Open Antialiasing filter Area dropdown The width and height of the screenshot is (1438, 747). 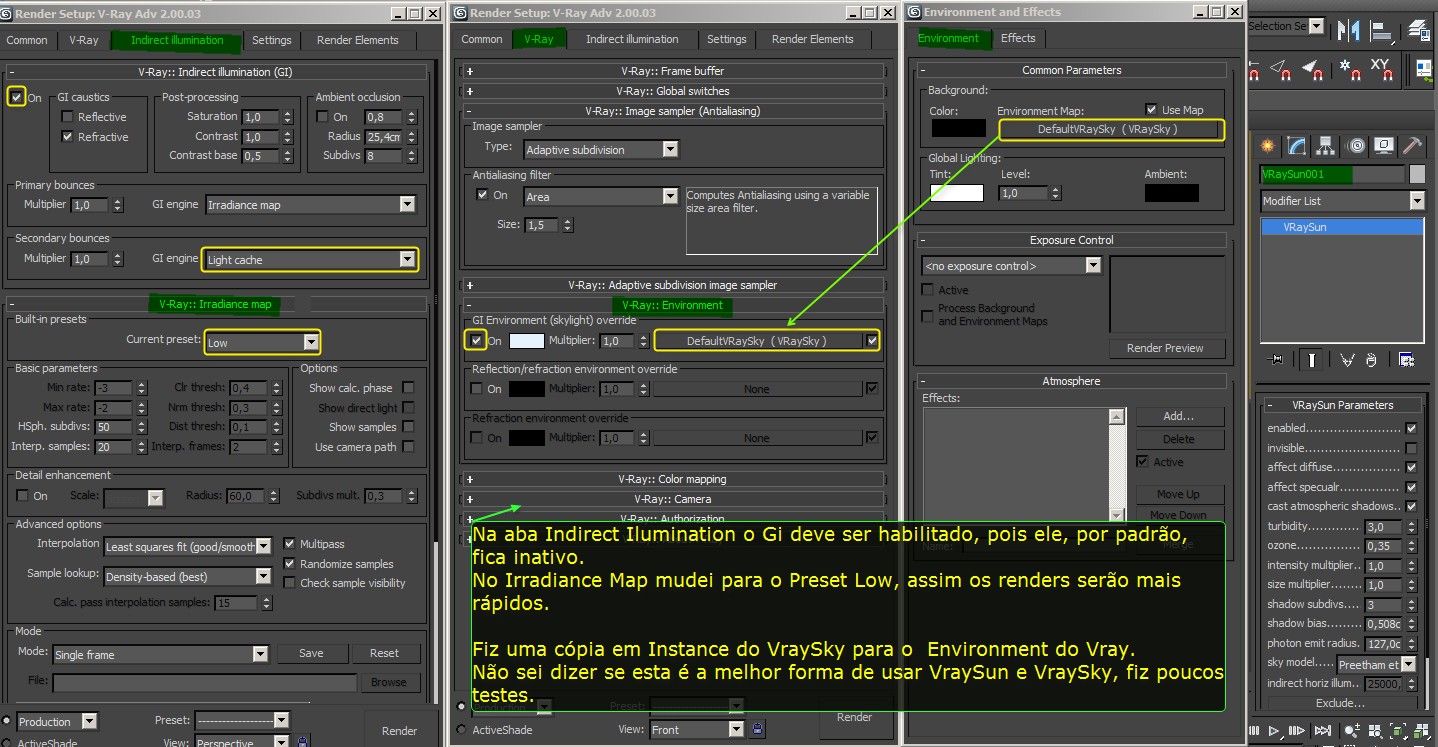tap(600, 197)
